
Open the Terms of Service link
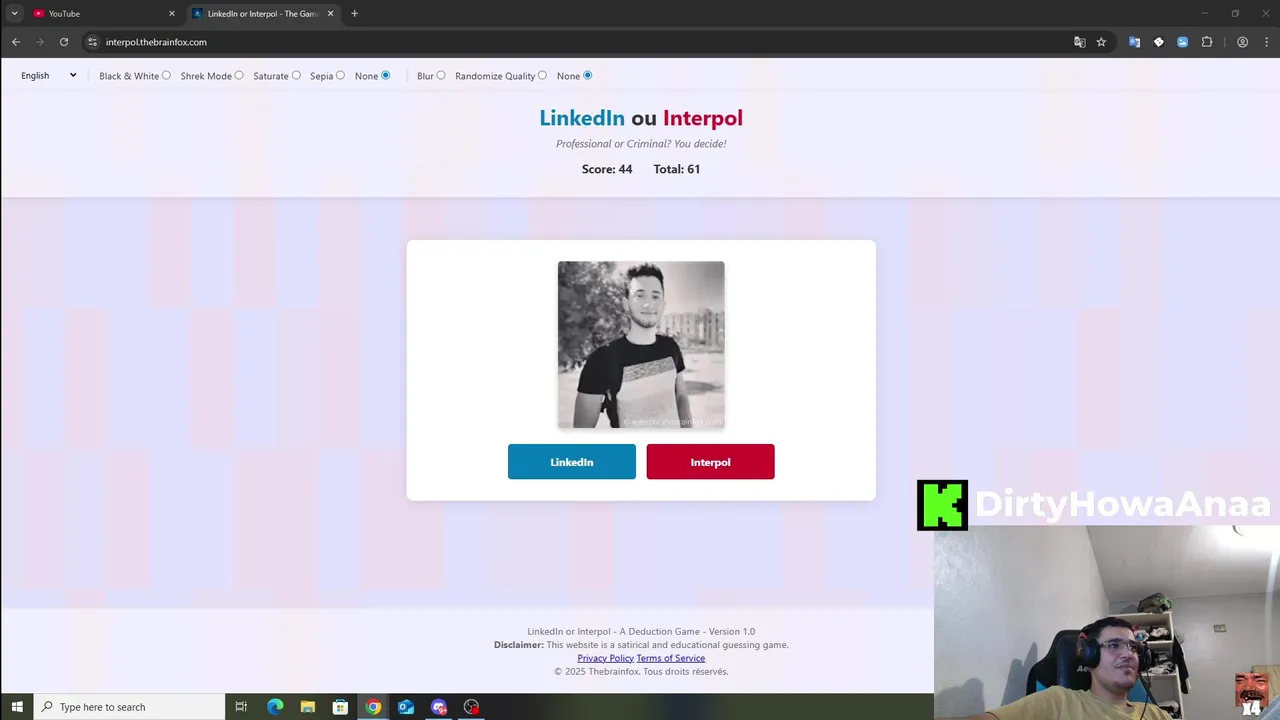pos(671,658)
